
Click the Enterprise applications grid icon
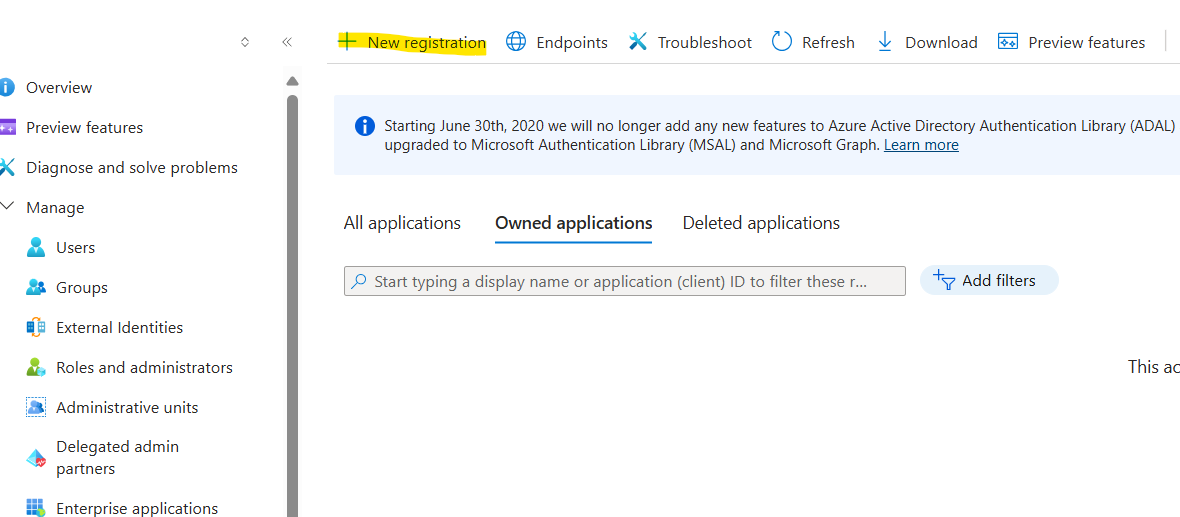click(35, 508)
